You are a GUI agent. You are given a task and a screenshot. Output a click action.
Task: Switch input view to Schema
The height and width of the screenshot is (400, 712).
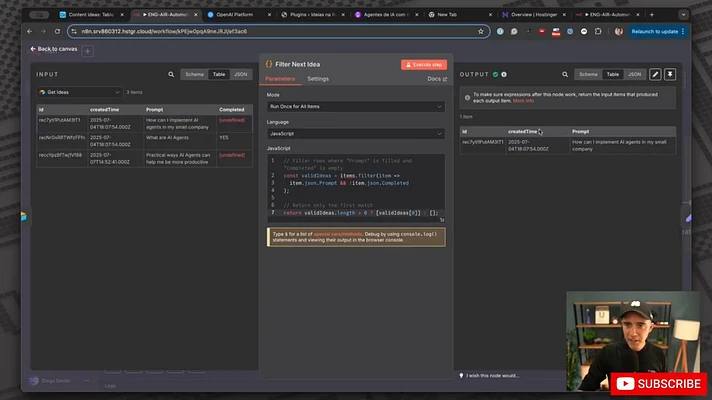[x=194, y=74]
